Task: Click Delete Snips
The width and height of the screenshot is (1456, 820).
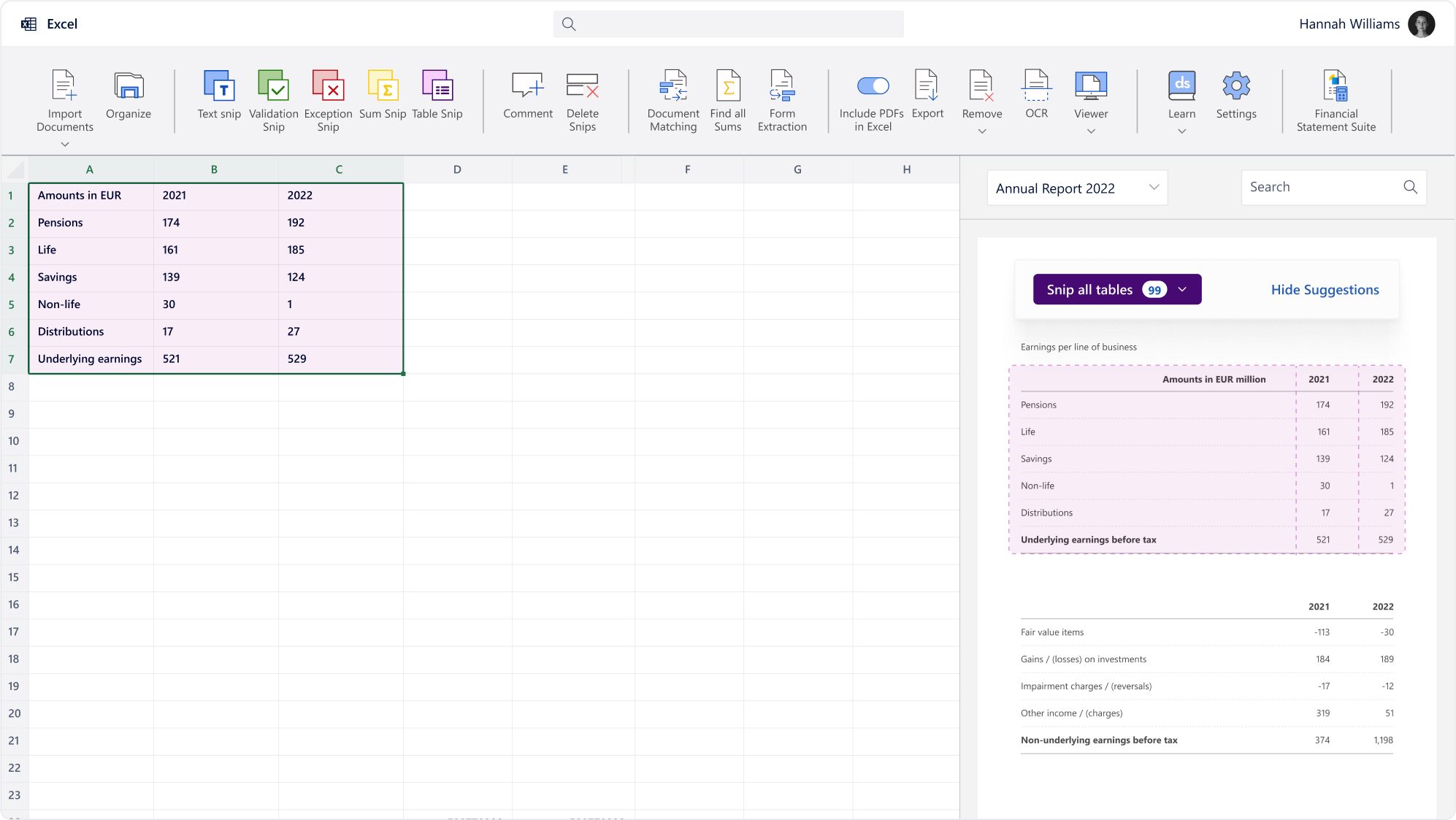Action: [x=582, y=101]
